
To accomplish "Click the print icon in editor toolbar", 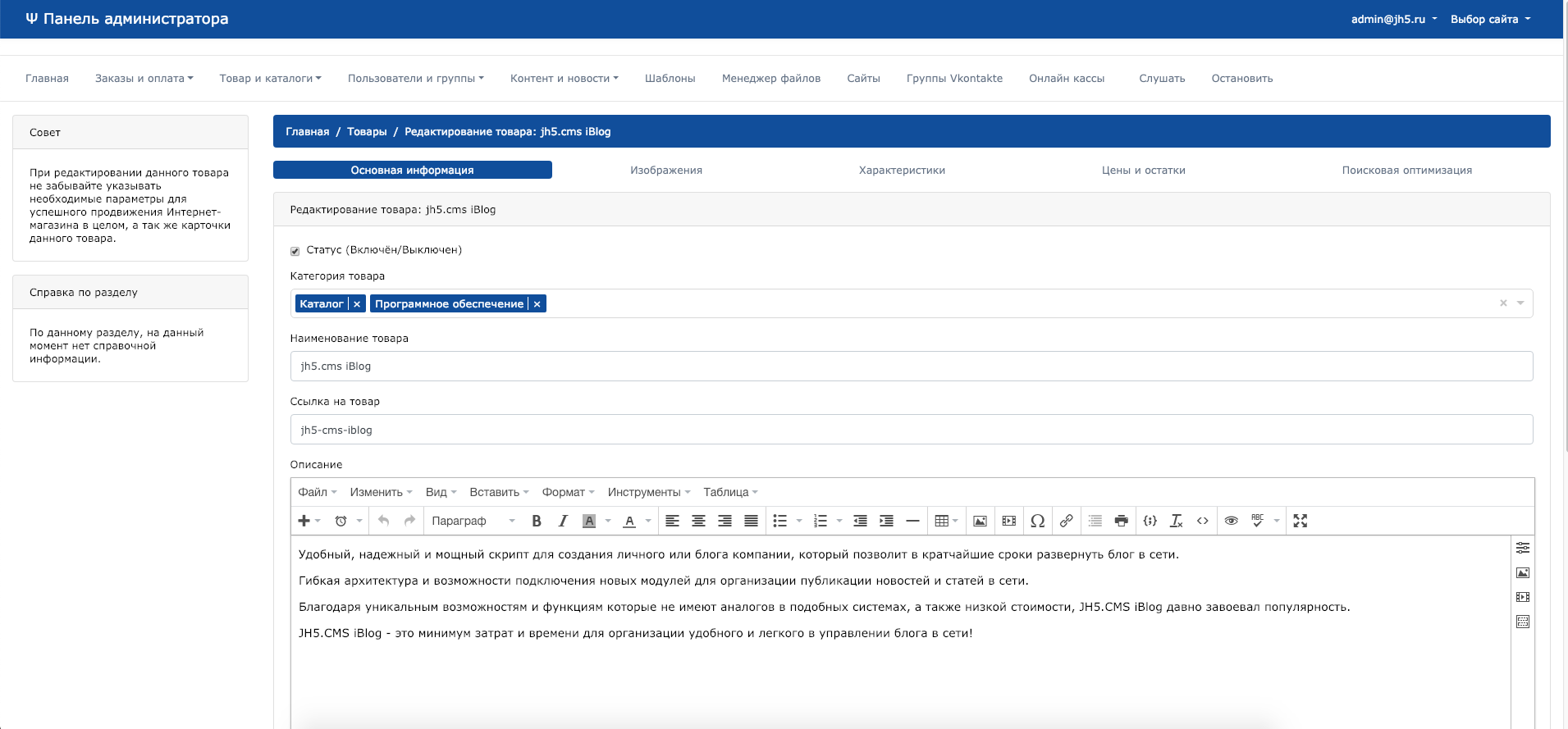I will click(x=1122, y=521).
